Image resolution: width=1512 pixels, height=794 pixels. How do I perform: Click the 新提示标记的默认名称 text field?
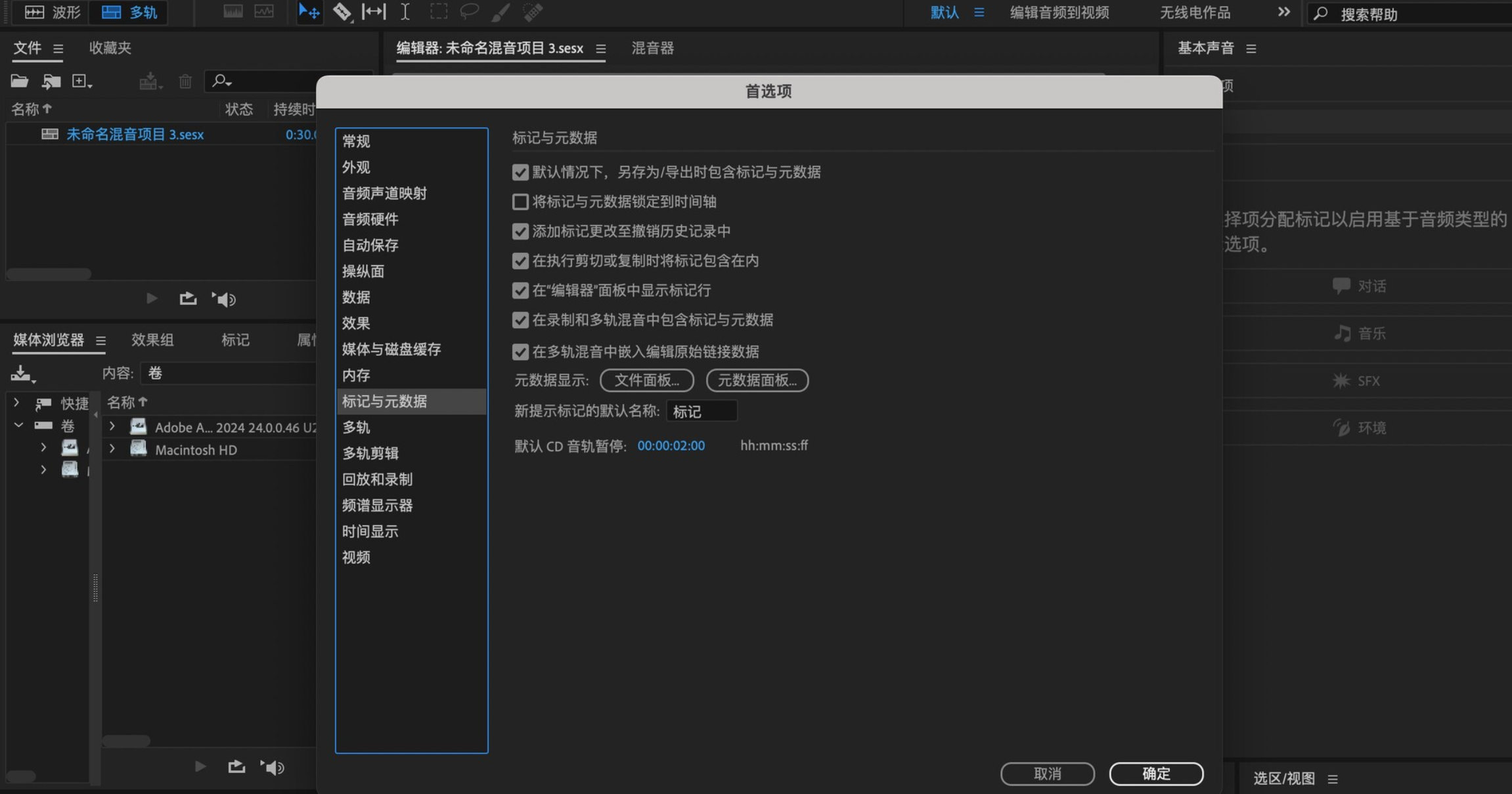[701, 411]
